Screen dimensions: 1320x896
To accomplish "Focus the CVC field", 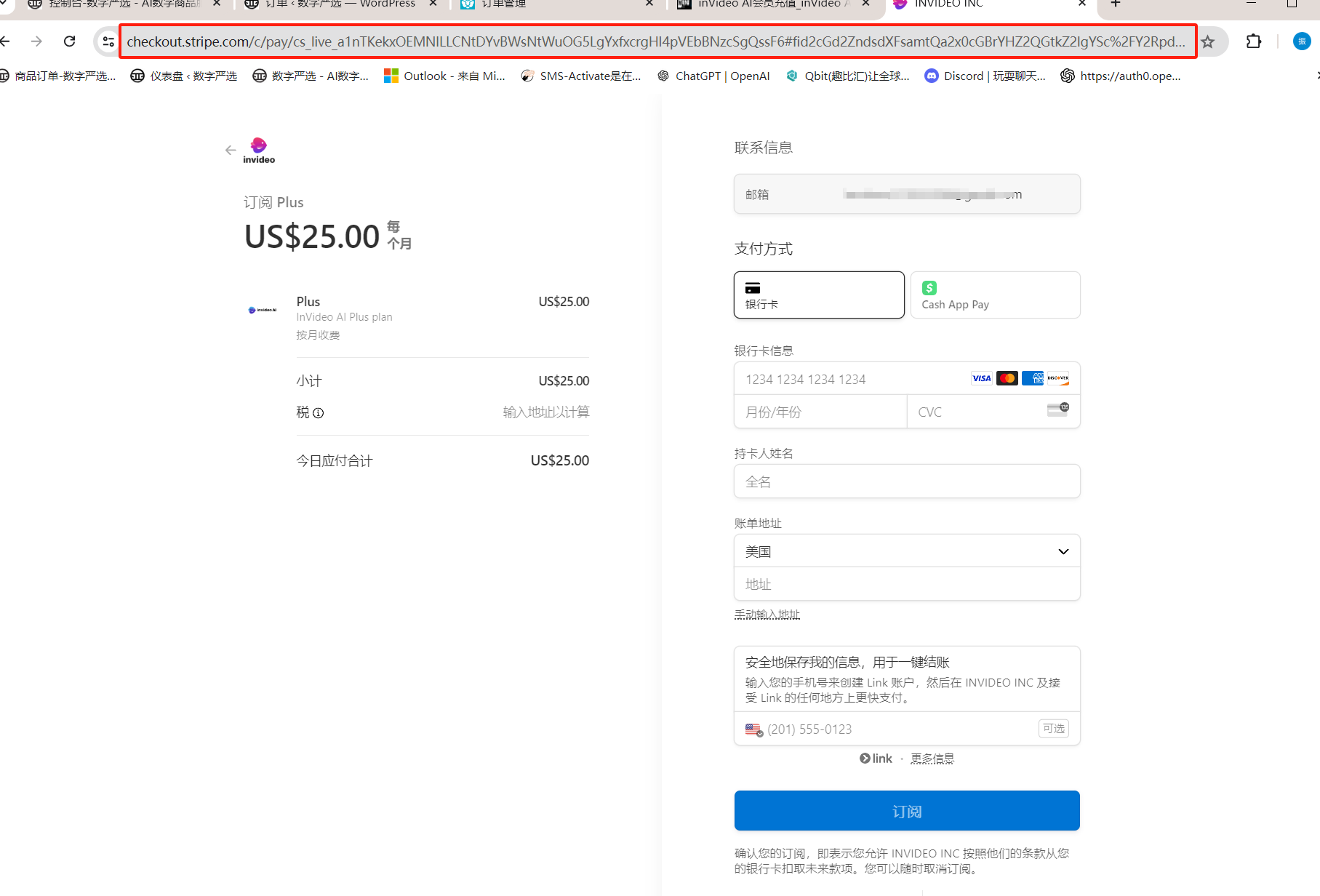I will (993, 412).
